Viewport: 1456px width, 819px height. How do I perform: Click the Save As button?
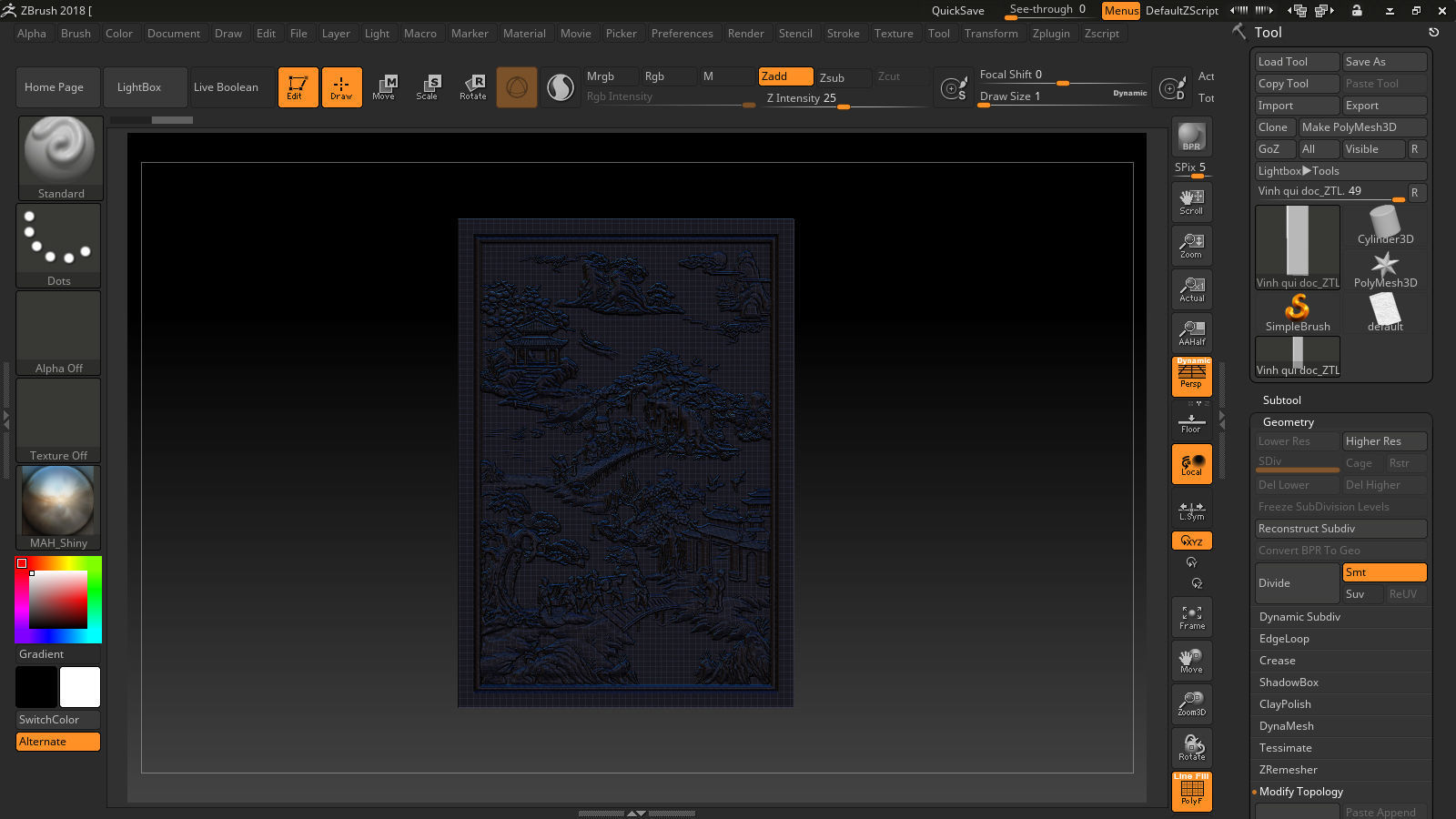(1384, 62)
